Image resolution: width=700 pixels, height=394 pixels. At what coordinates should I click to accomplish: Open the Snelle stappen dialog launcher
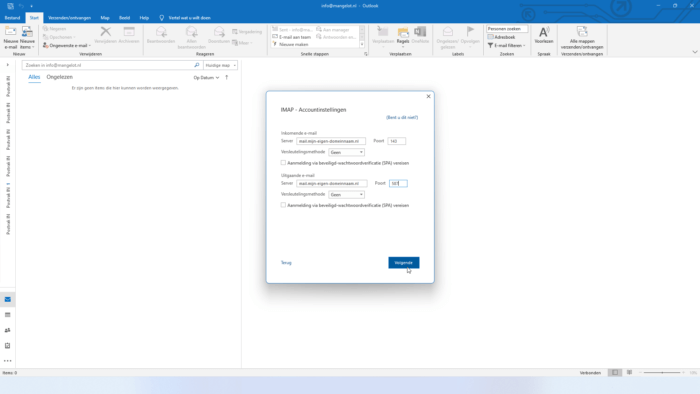[366, 54]
